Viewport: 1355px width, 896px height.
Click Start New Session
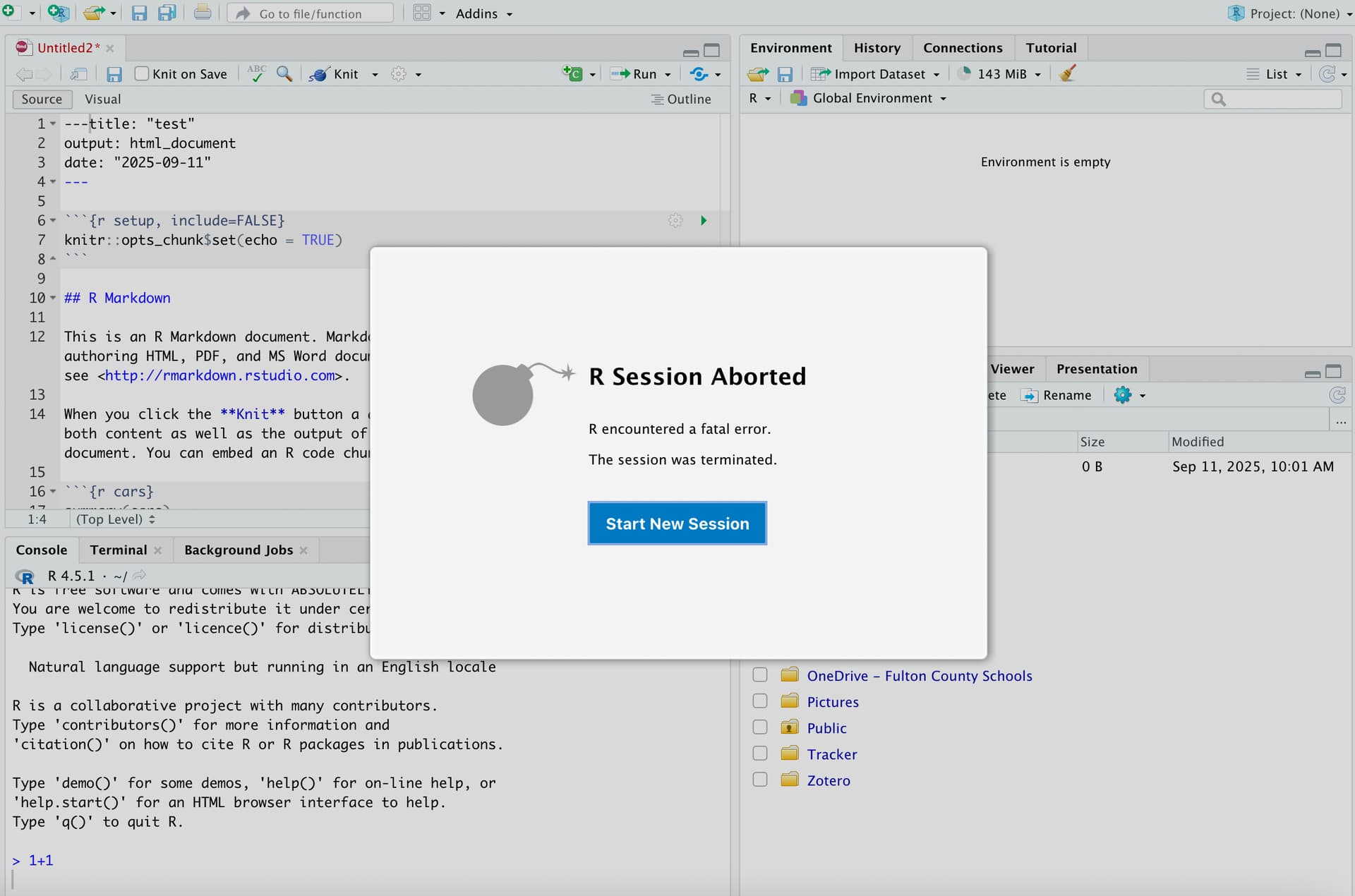pos(677,523)
